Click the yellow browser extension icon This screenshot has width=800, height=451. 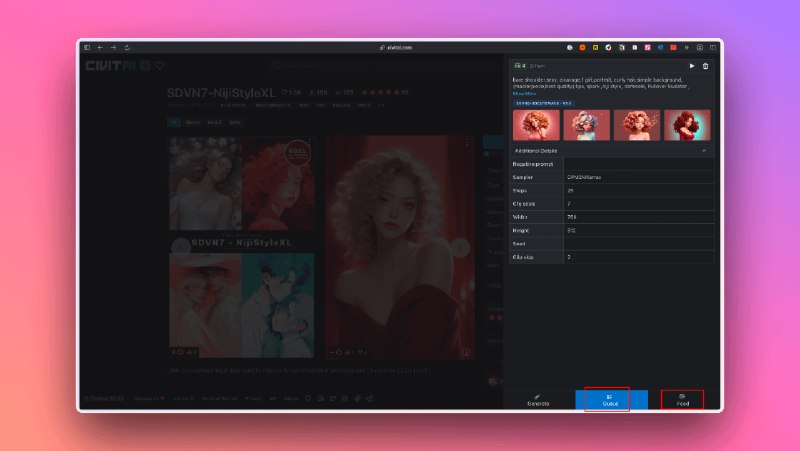(x=595, y=47)
